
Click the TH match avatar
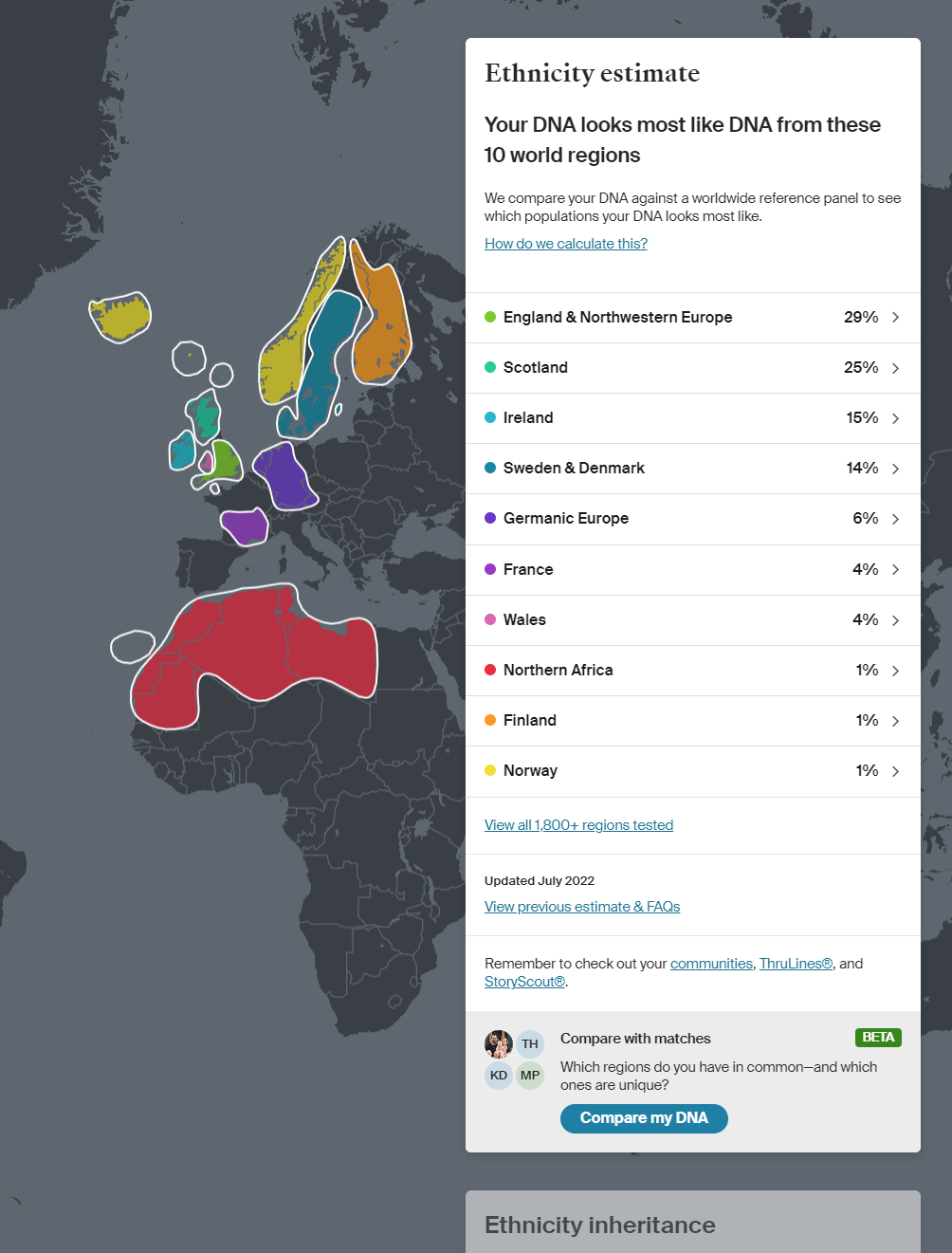pos(529,1043)
